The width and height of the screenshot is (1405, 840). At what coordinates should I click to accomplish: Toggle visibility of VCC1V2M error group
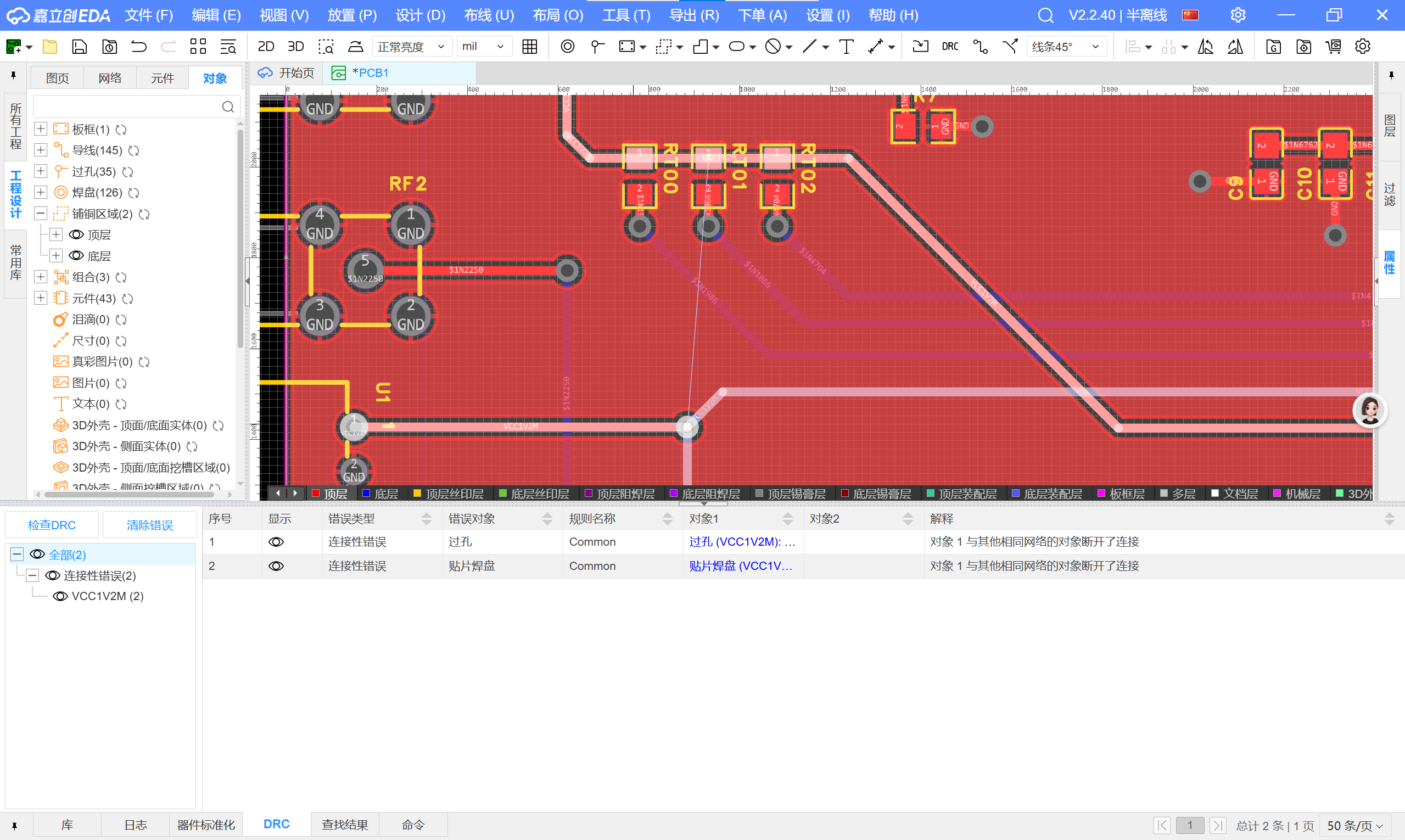pos(60,596)
